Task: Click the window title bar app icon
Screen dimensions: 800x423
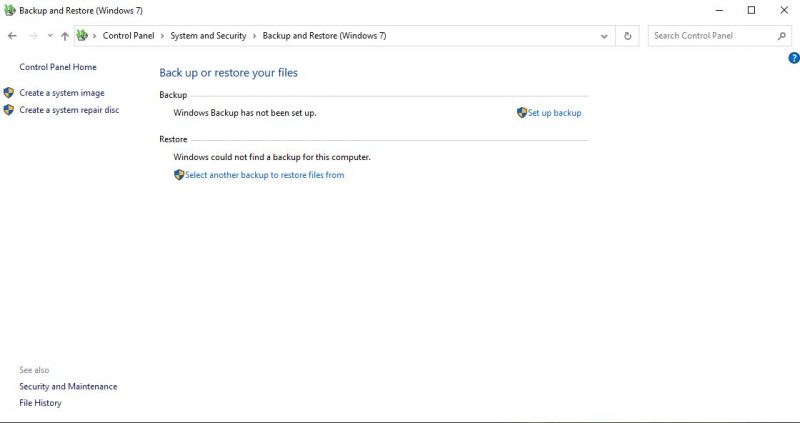Action: (x=9, y=10)
